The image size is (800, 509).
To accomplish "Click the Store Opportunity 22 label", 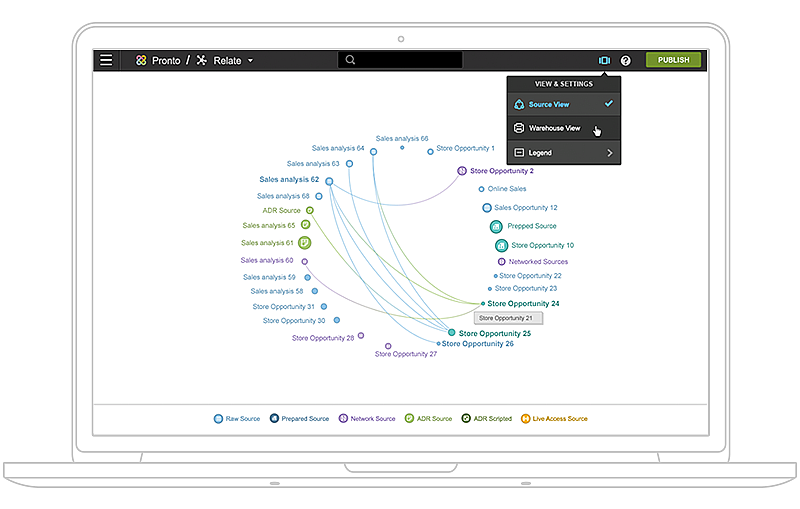I will point(530,275).
